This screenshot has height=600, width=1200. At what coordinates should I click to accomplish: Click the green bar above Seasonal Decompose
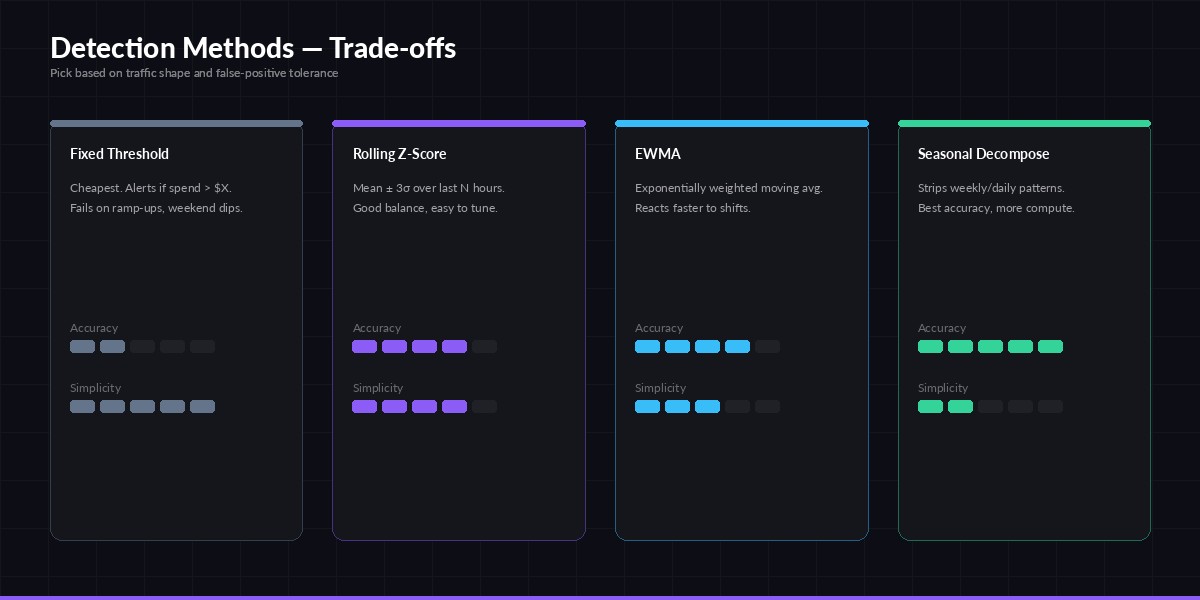pyautogui.click(x=1024, y=123)
